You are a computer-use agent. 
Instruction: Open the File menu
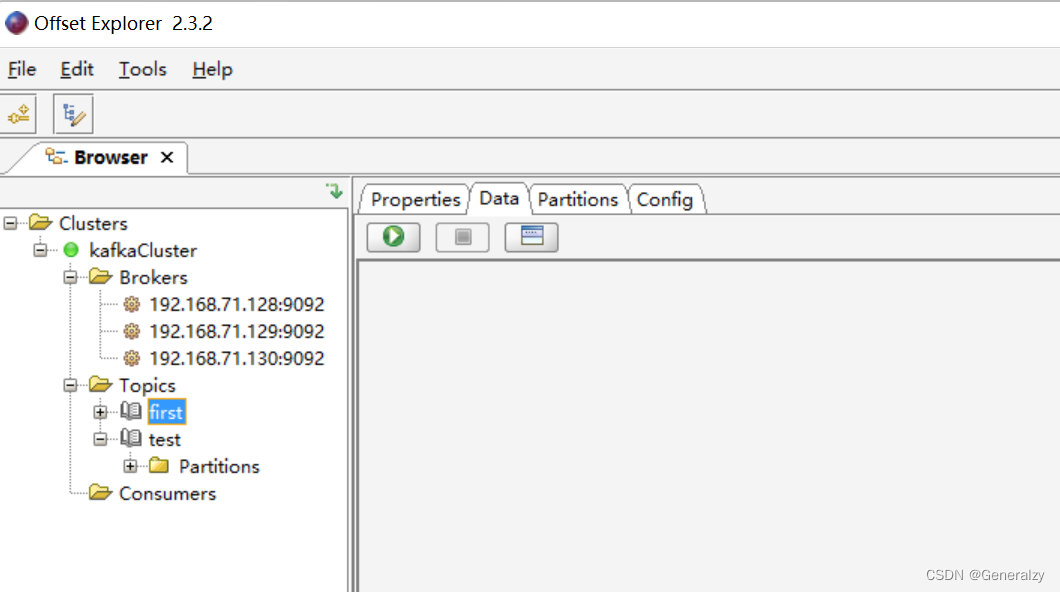pos(22,69)
